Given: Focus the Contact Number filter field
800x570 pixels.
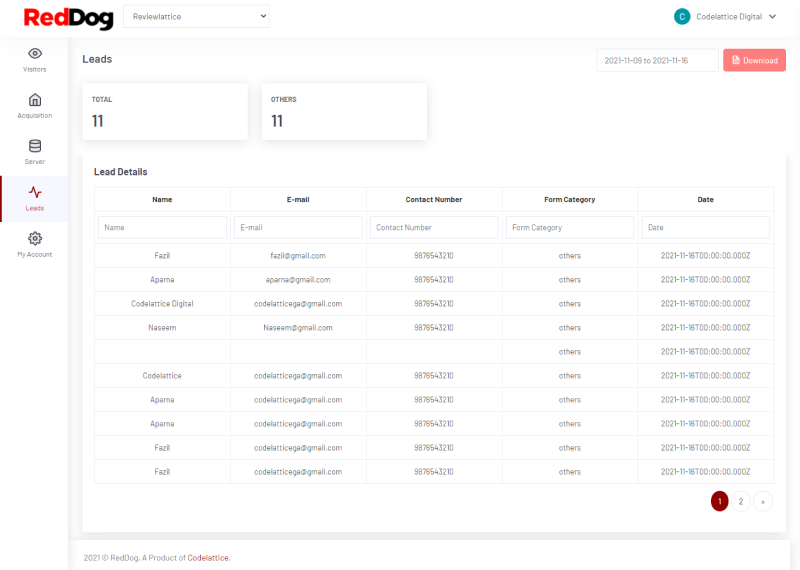Looking at the screenshot, I should pos(434,228).
